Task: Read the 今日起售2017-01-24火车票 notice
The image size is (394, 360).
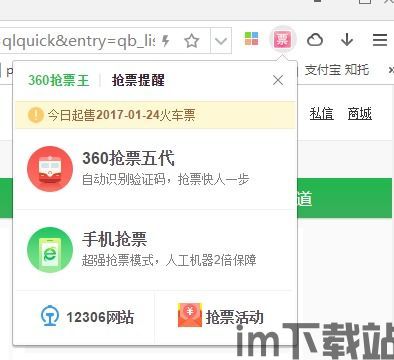Action: point(121,115)
